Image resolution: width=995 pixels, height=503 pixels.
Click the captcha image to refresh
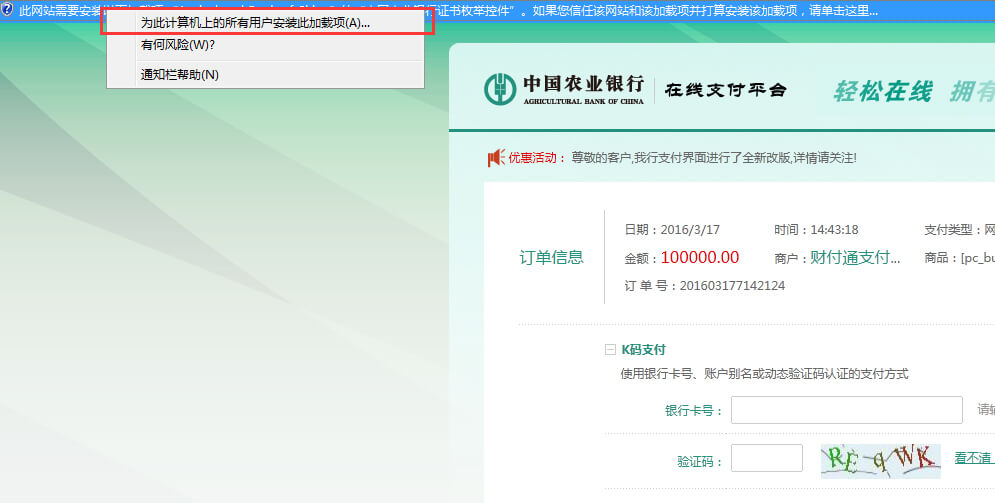click(880, 461)
